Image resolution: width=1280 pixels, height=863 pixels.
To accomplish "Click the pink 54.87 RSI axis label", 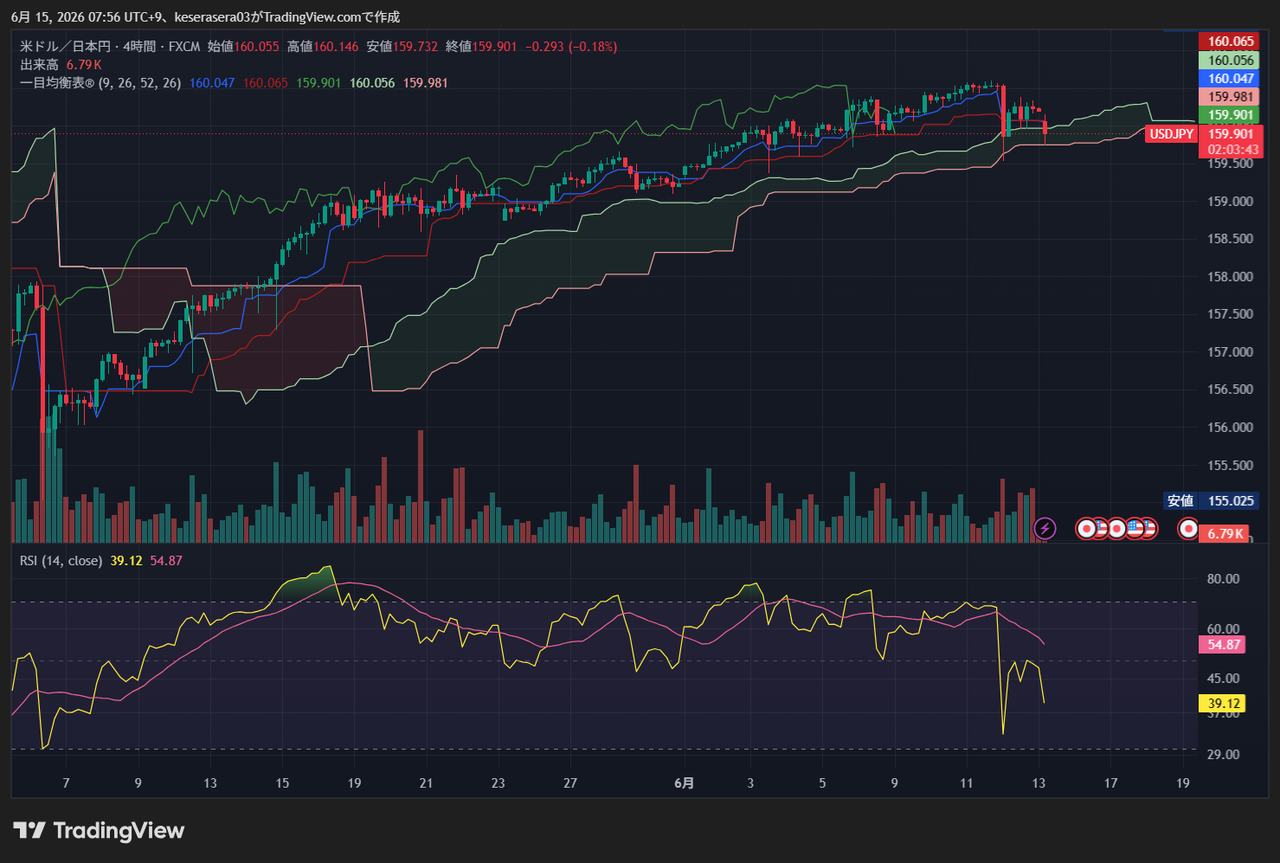I will point(1224,645).
